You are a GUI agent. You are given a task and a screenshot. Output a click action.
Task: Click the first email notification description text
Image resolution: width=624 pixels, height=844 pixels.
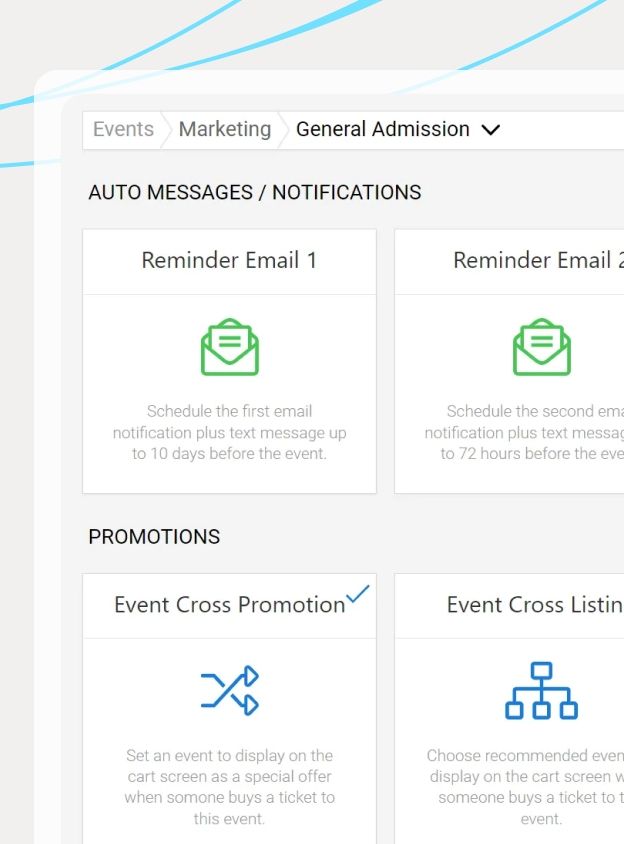229,432
